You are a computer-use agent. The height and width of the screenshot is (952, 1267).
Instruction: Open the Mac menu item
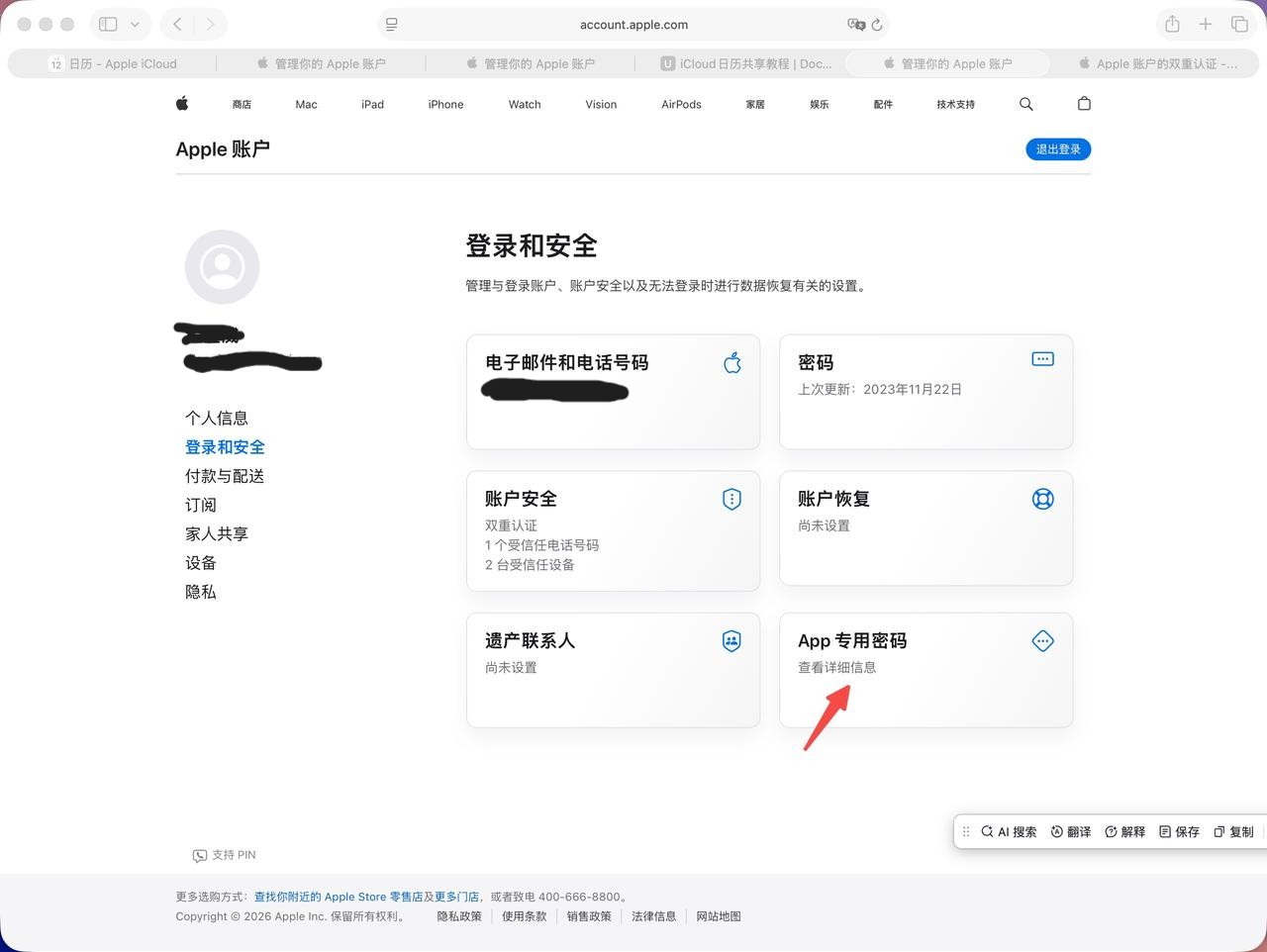(307, 104)
